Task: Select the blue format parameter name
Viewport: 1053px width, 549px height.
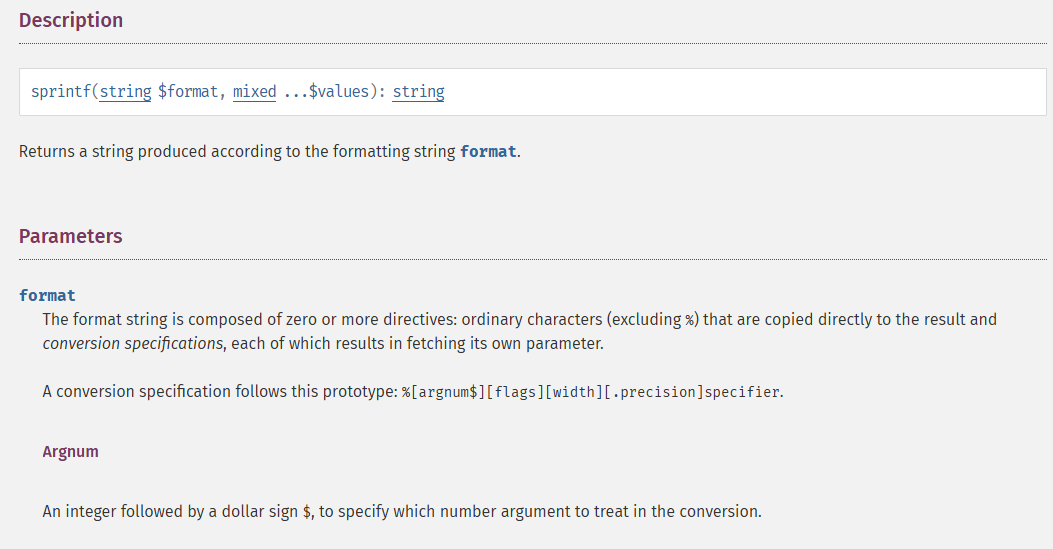Action: click(x=47, y=295)
